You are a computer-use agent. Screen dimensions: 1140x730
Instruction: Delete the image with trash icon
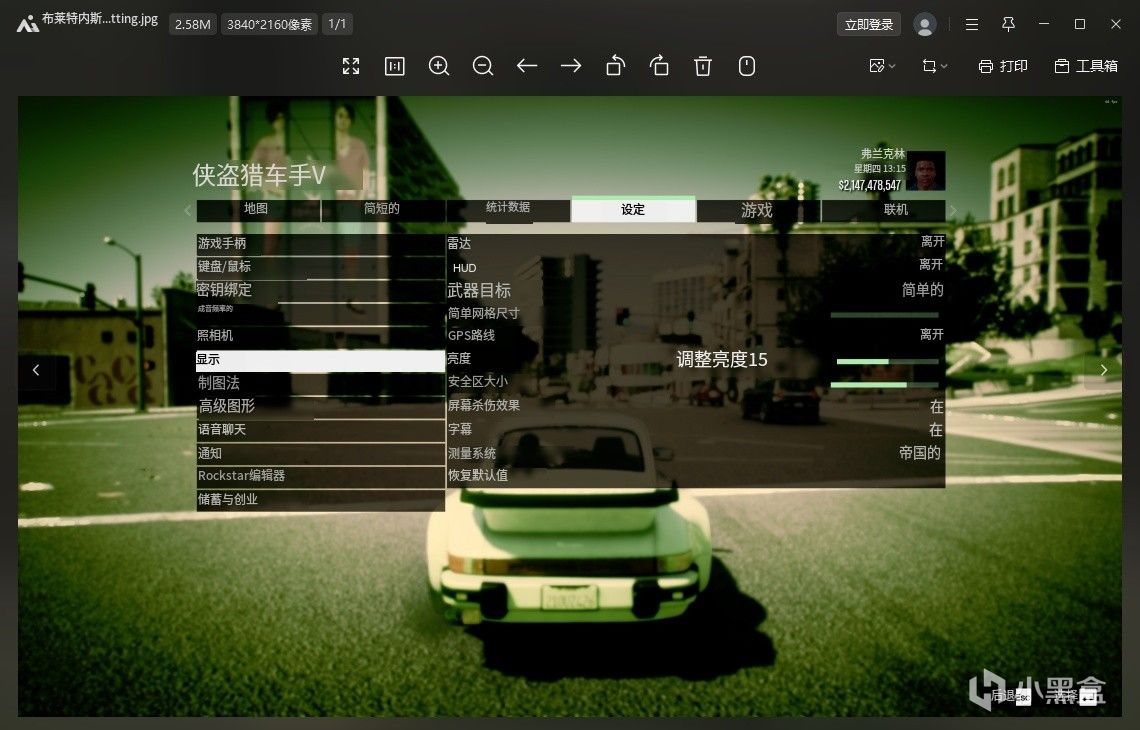click(x=703, y=66)
